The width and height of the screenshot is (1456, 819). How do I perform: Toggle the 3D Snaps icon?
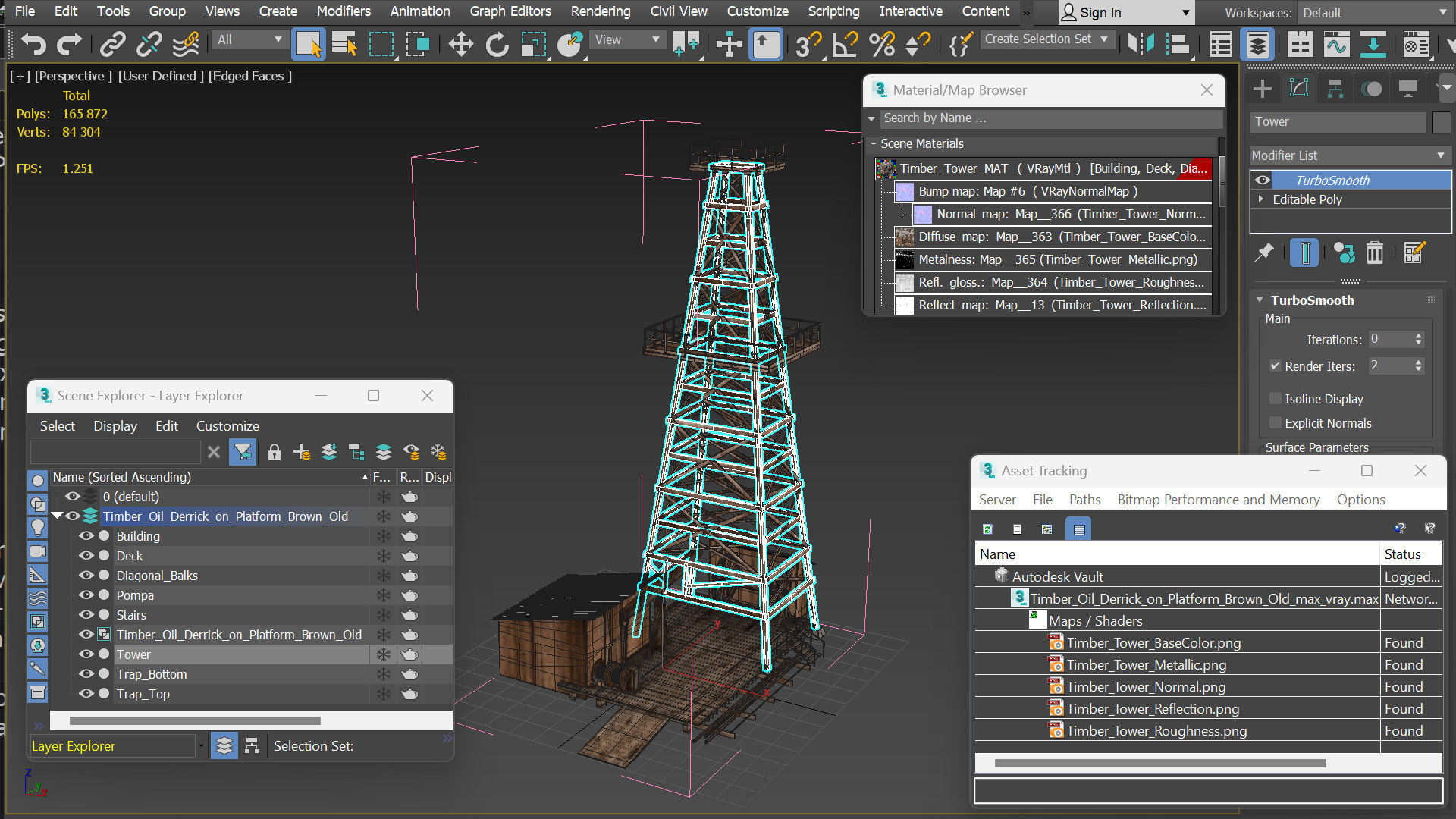[x=808, y=44]
